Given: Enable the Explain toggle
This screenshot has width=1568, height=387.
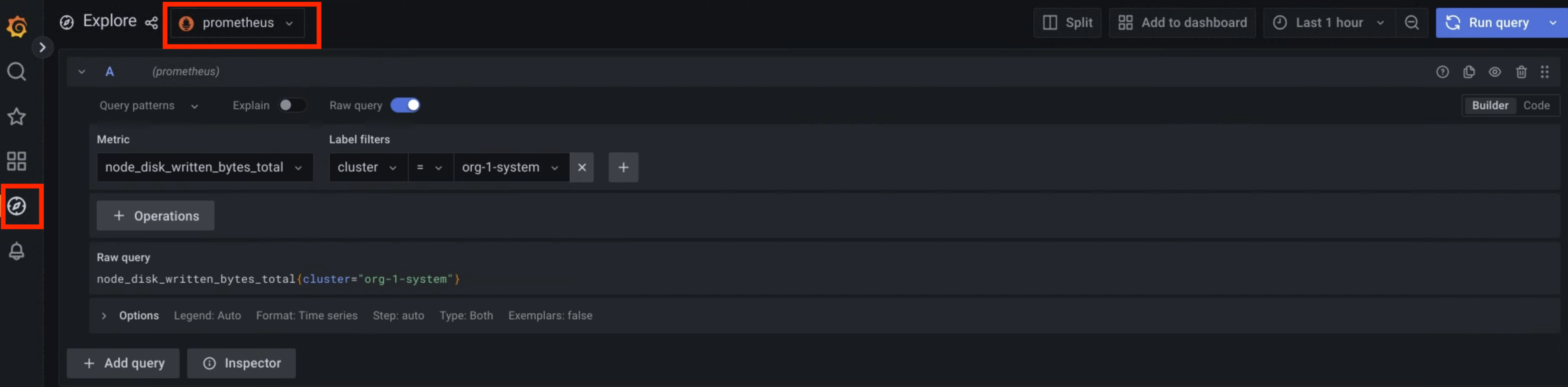Looking at the screenshot, I should 292,105.
